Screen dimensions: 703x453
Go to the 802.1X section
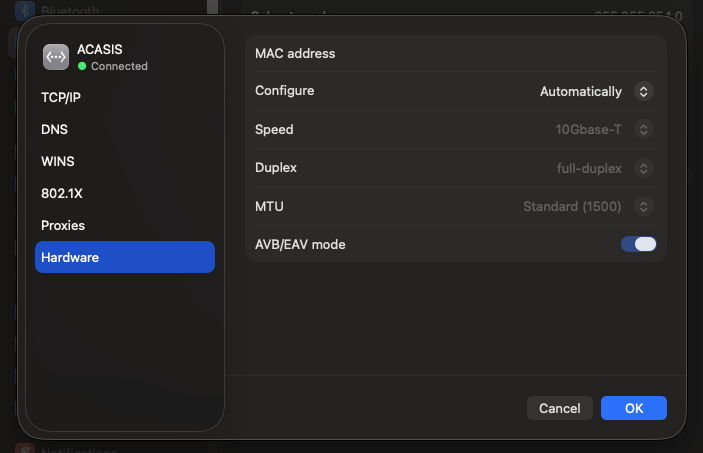(61, 194)
